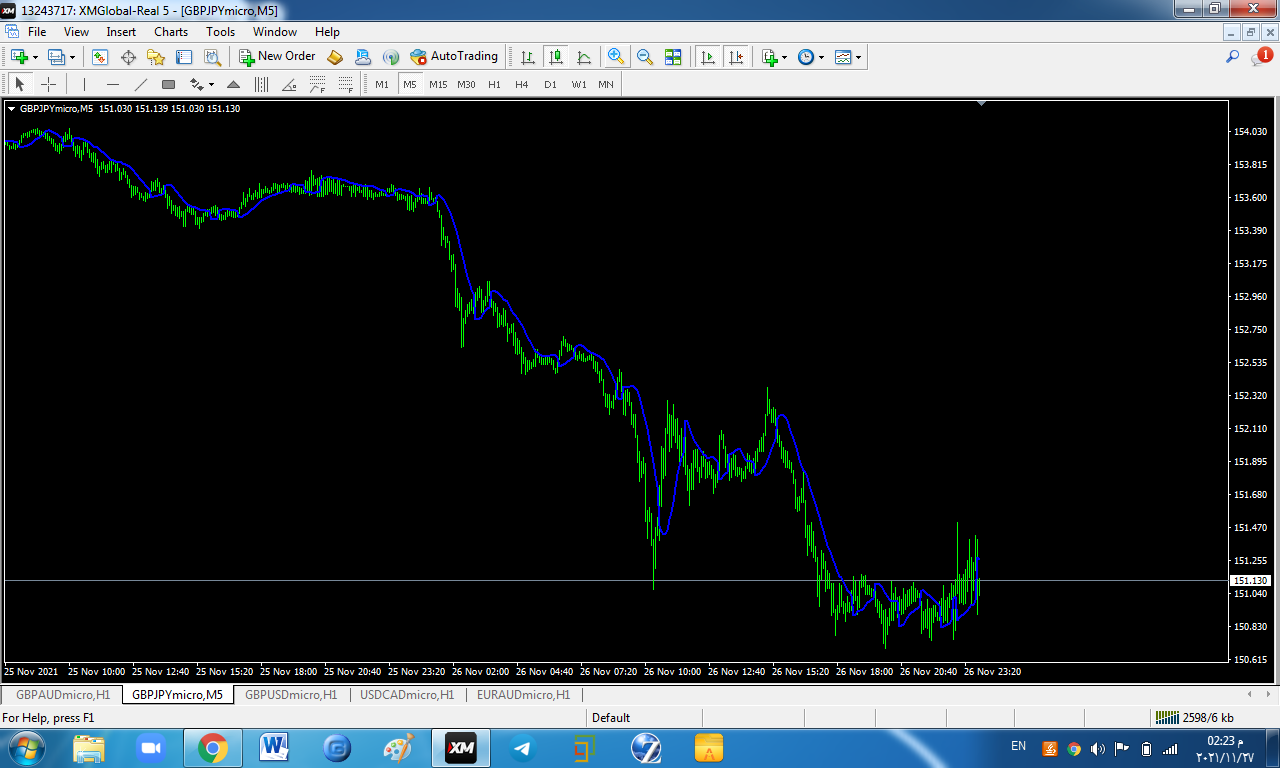Select the line chart icon
The height and width of the screenshot is (768, 1280).
tap(584, 57)
